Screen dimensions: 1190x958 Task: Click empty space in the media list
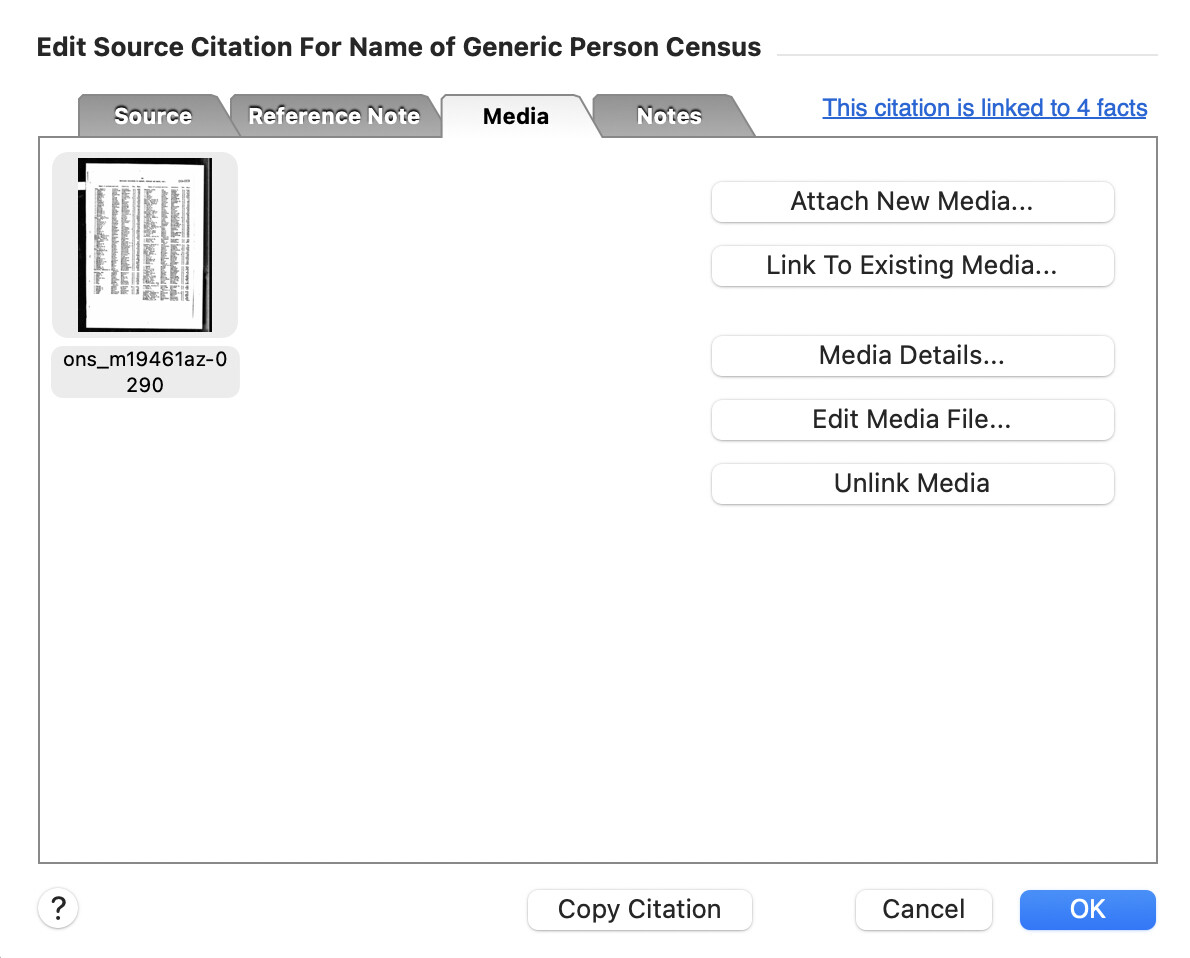pos(455,607)
